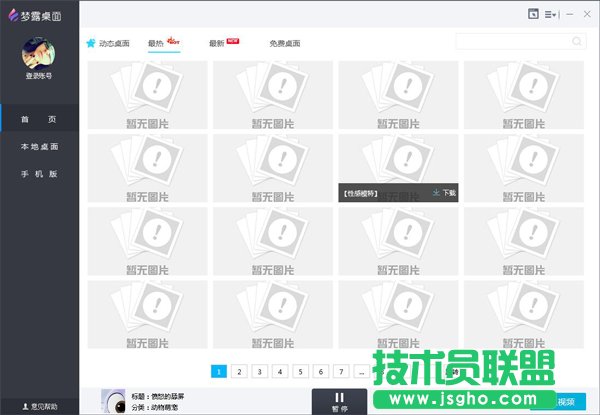600x415 pixels.
Task: Open the 免费桌面 tab
Action: [284, 44]
